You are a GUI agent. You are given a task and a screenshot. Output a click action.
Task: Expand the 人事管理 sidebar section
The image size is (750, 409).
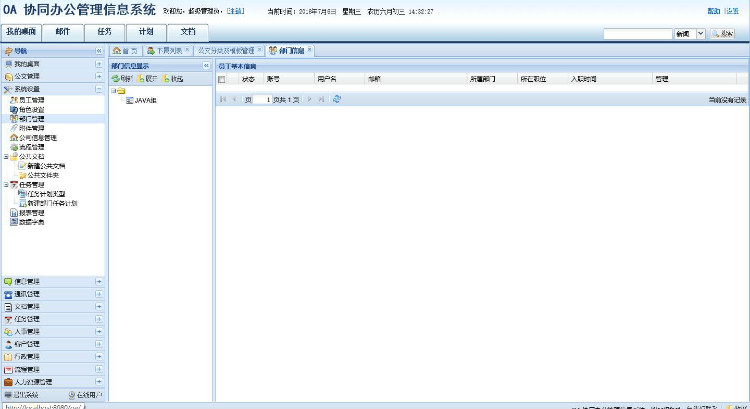pos(98,331)
